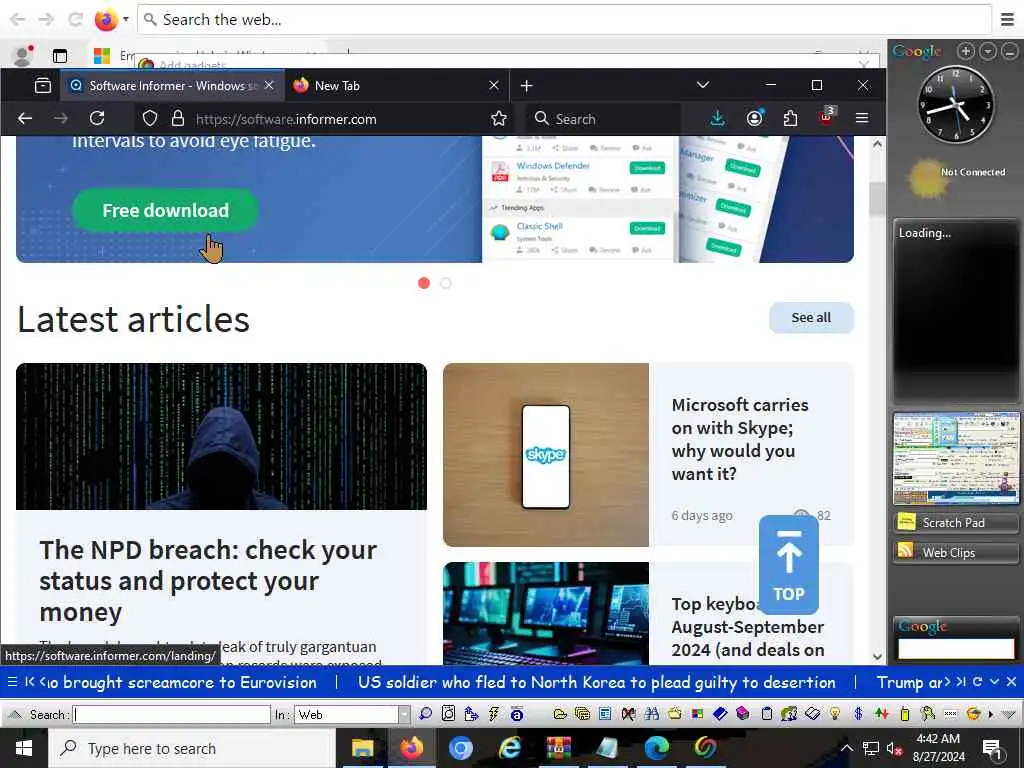Click the Skype phone article thumbnail
Screen dimensions: 1024x768
(x=546, y=455)
